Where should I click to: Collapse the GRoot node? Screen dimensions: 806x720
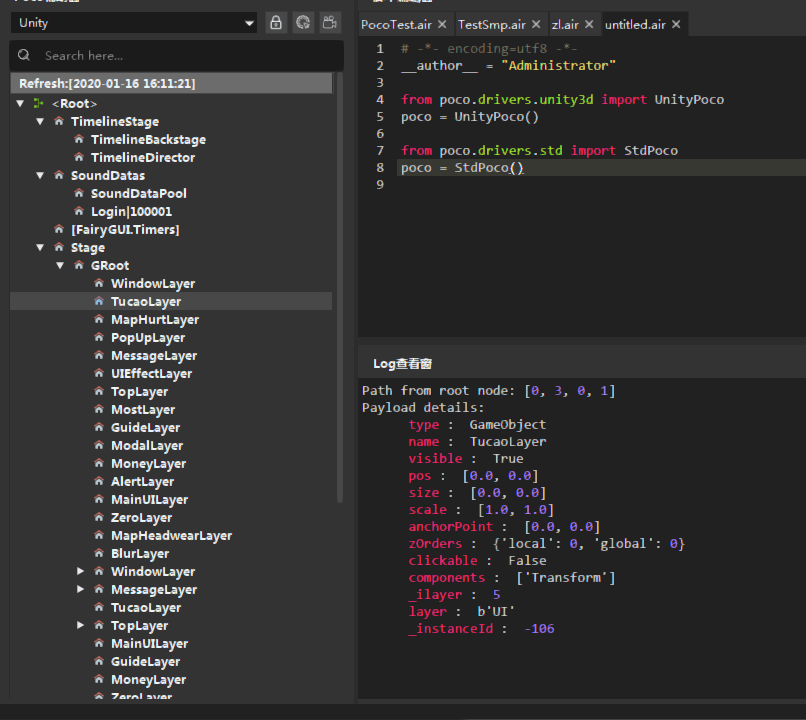coord(60,265)
